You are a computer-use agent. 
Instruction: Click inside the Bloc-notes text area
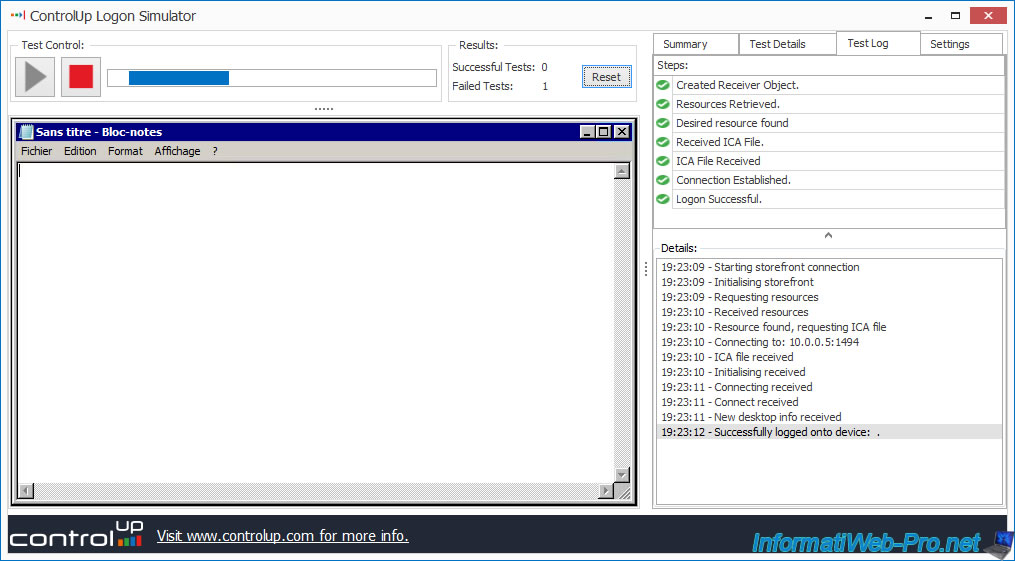point(315,322)
